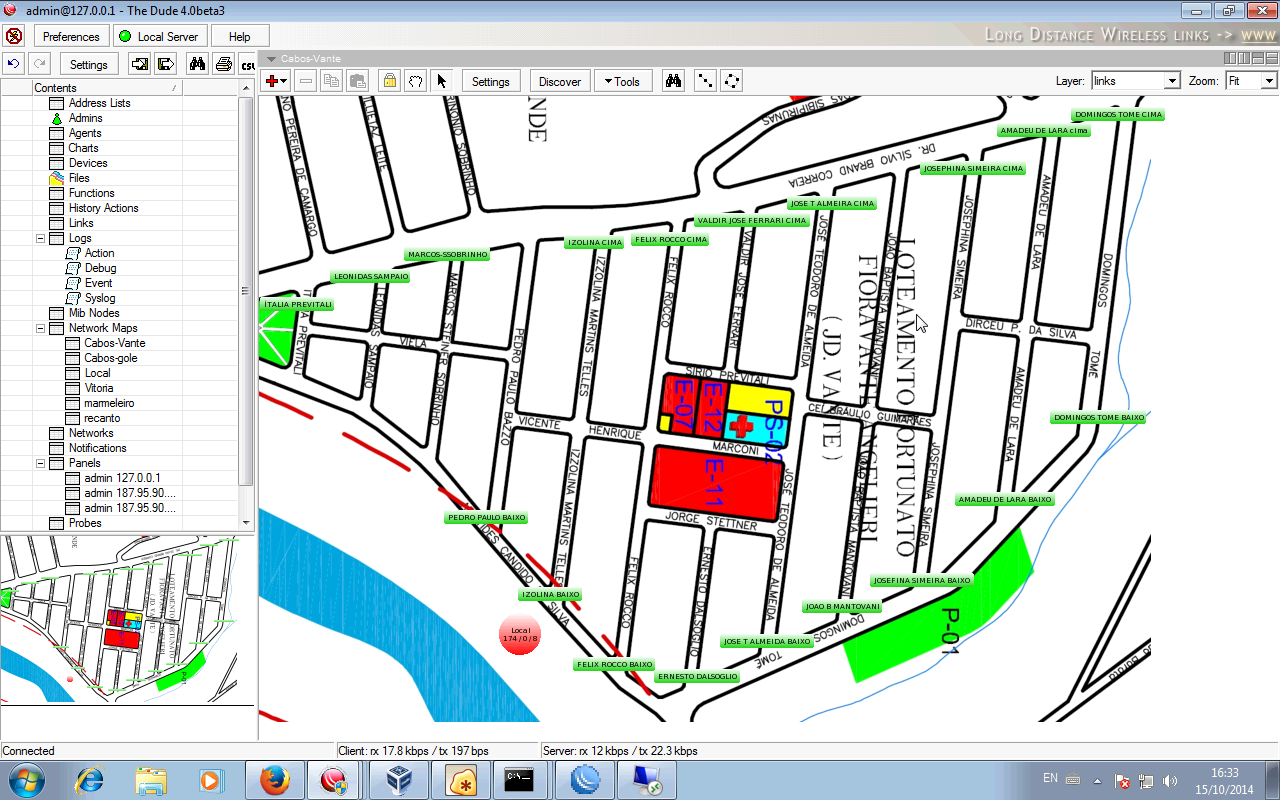
Task: Click the Discover button
Action: (x=560, y=81)
